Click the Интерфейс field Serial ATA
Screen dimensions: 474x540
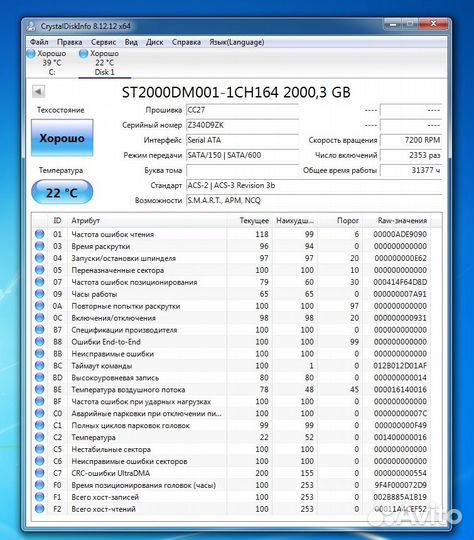click(x=242, y=140)
